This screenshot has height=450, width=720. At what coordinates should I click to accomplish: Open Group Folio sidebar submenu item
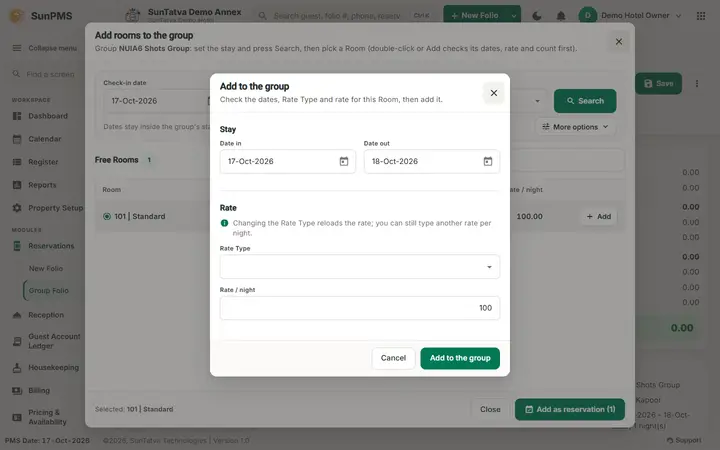click(x=48, y=291)
